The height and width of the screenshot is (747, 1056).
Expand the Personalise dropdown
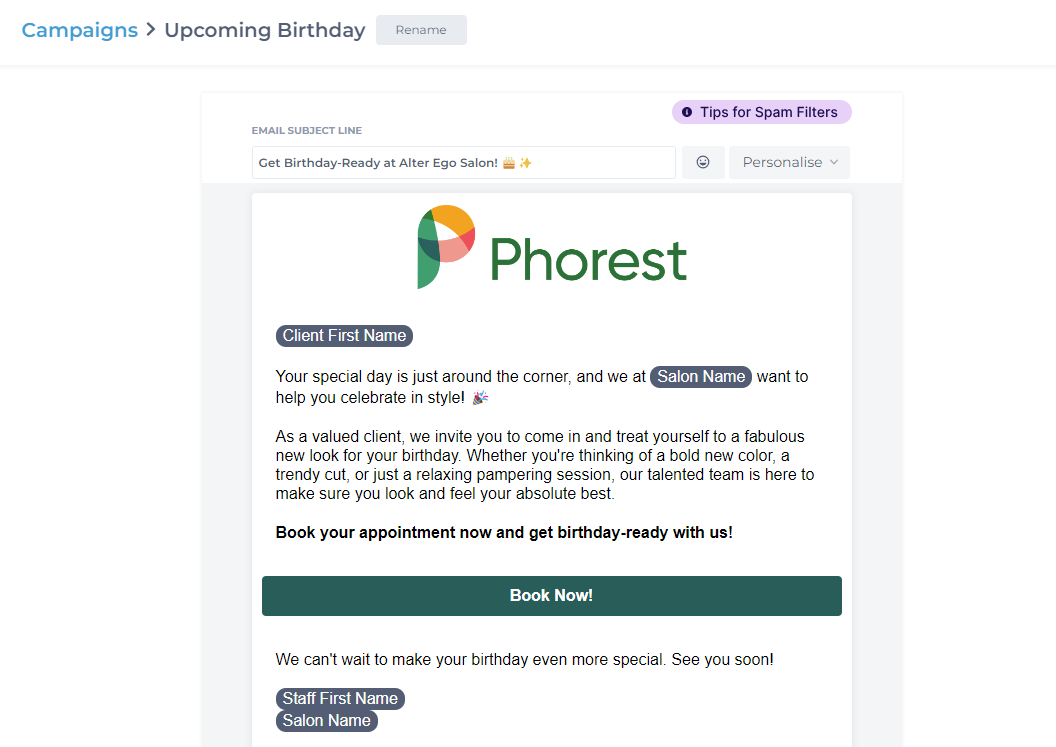(789, 162)
